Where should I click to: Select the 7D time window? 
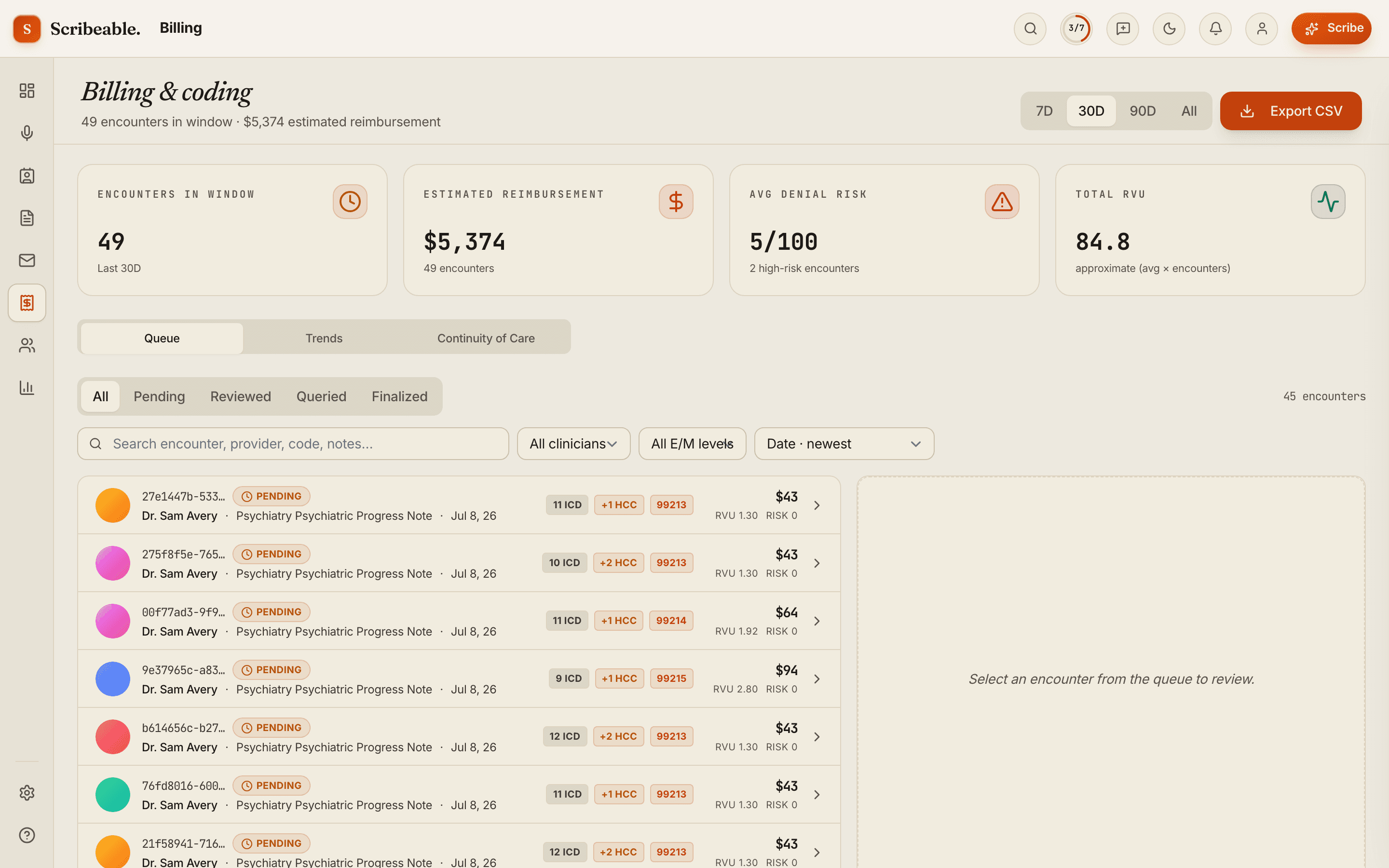(1044, 111)
